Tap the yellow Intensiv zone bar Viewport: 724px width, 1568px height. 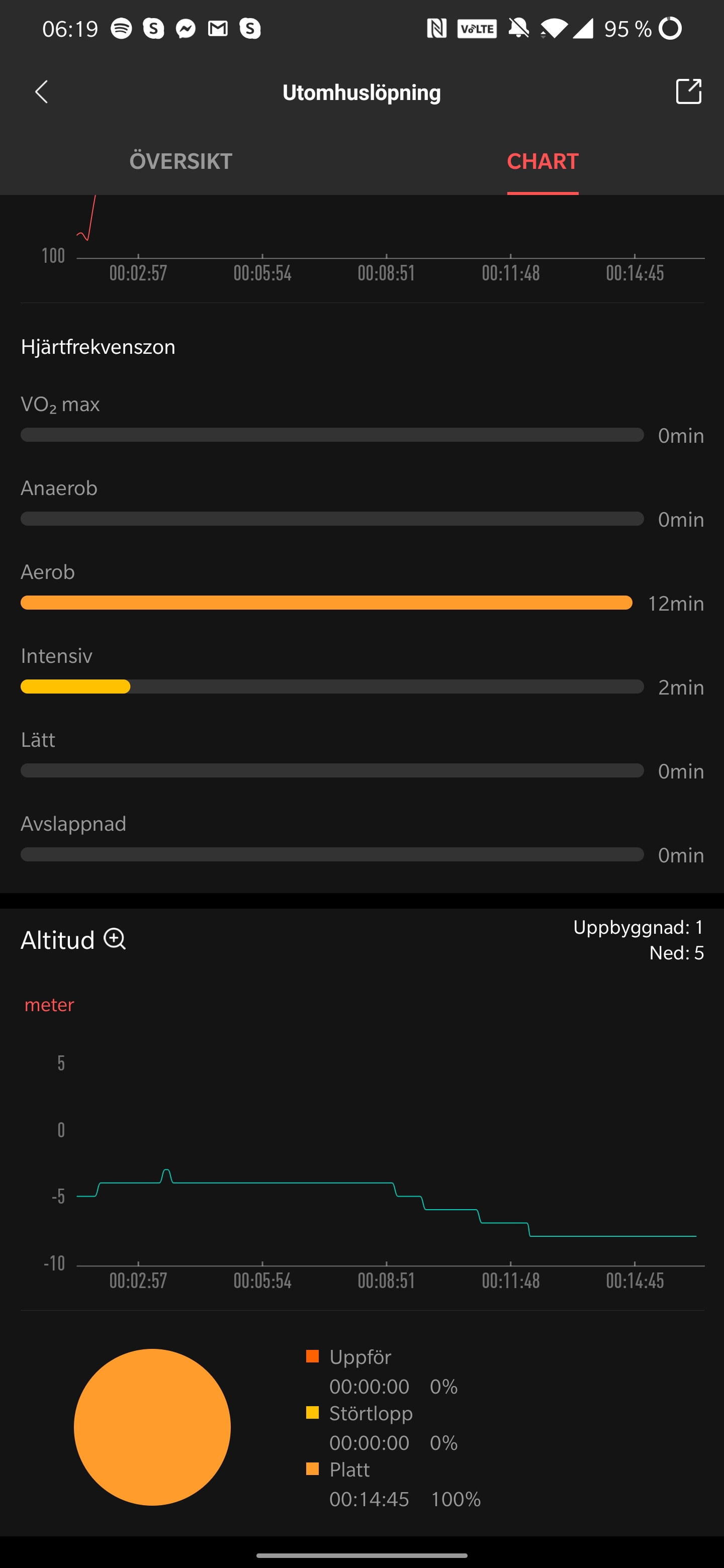point(75,687)
